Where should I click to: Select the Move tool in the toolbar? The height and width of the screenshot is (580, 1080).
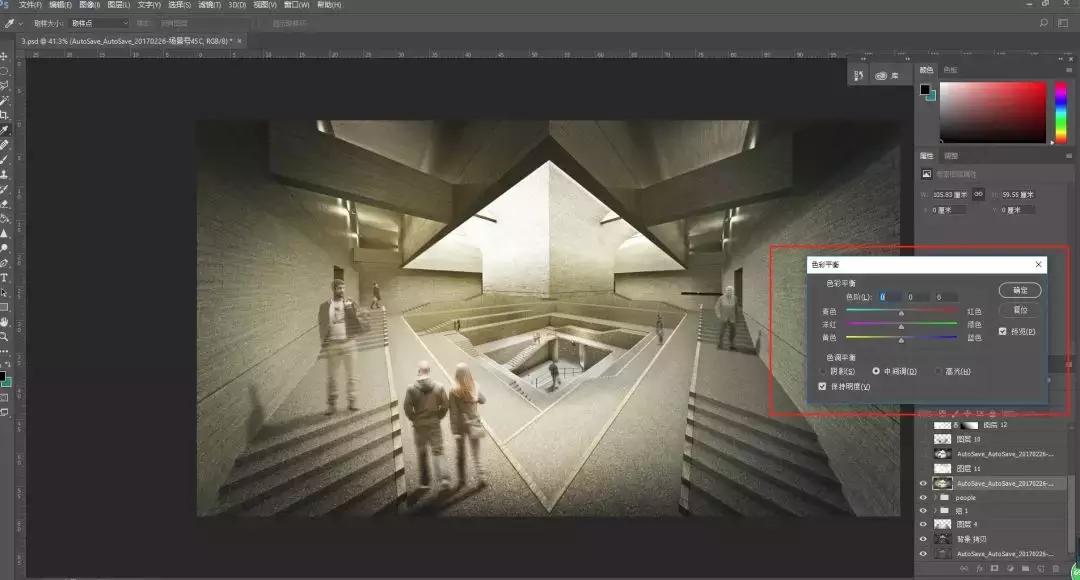[x=4, y=56]
